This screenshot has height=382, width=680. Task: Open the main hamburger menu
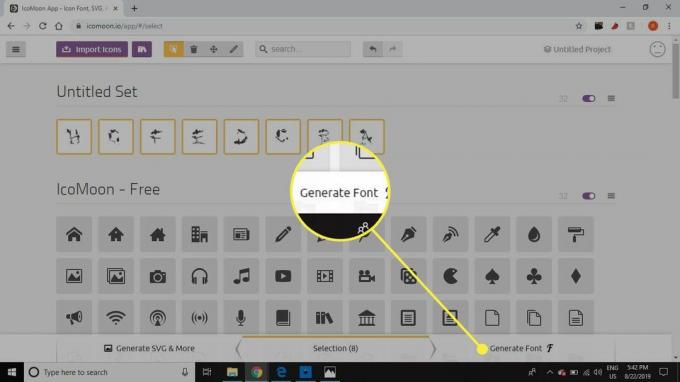pos(16,49)
